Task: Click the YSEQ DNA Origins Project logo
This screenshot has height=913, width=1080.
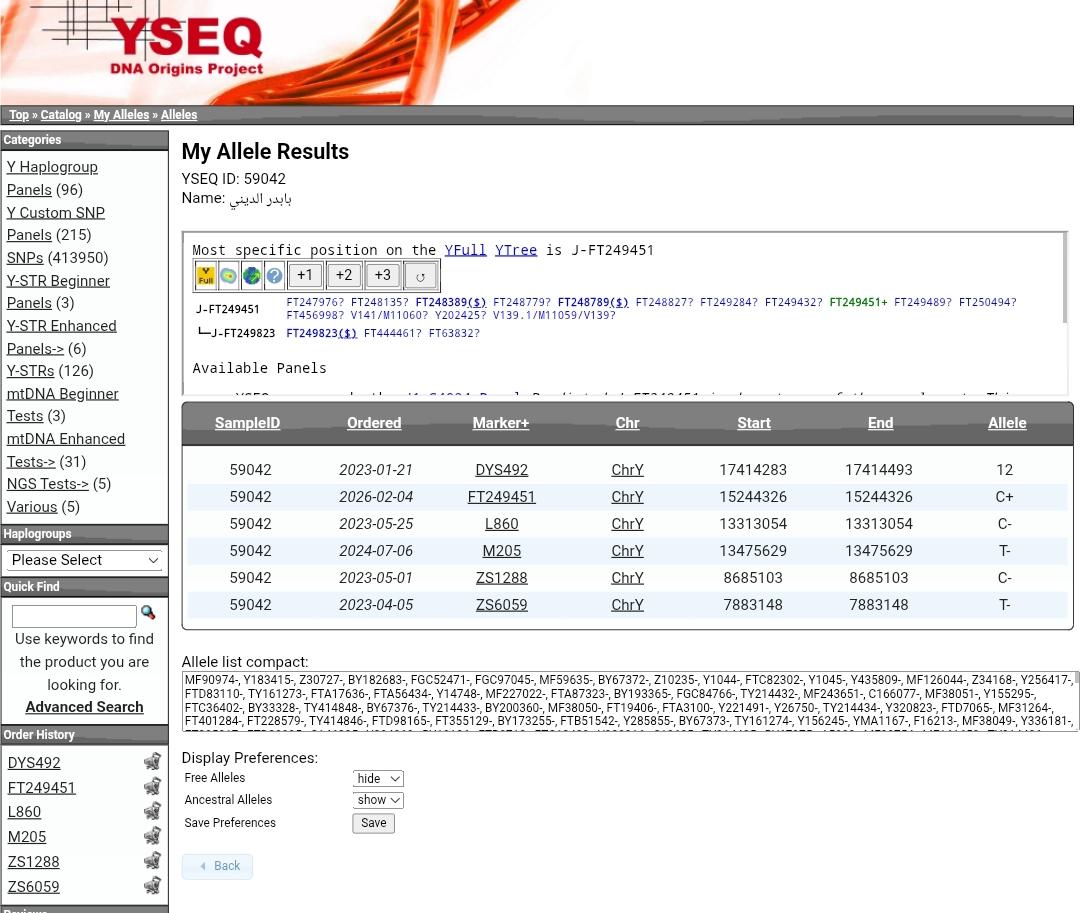Action: pos(186,45)
